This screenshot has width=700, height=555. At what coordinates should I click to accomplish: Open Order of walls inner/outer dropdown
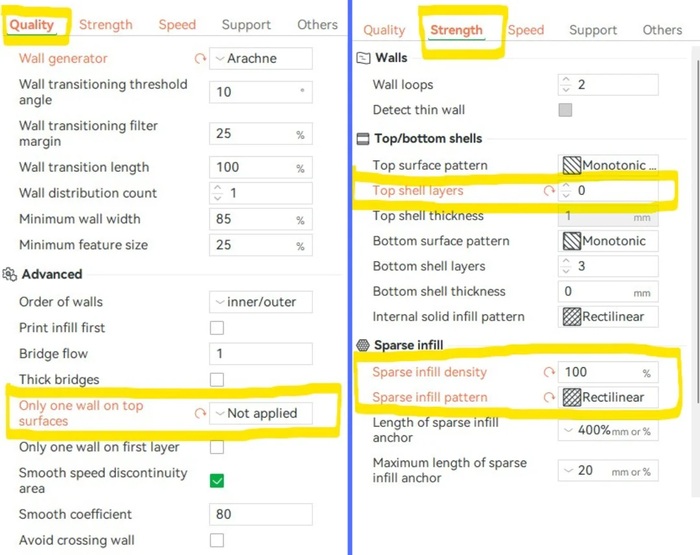tap(261, 302)
